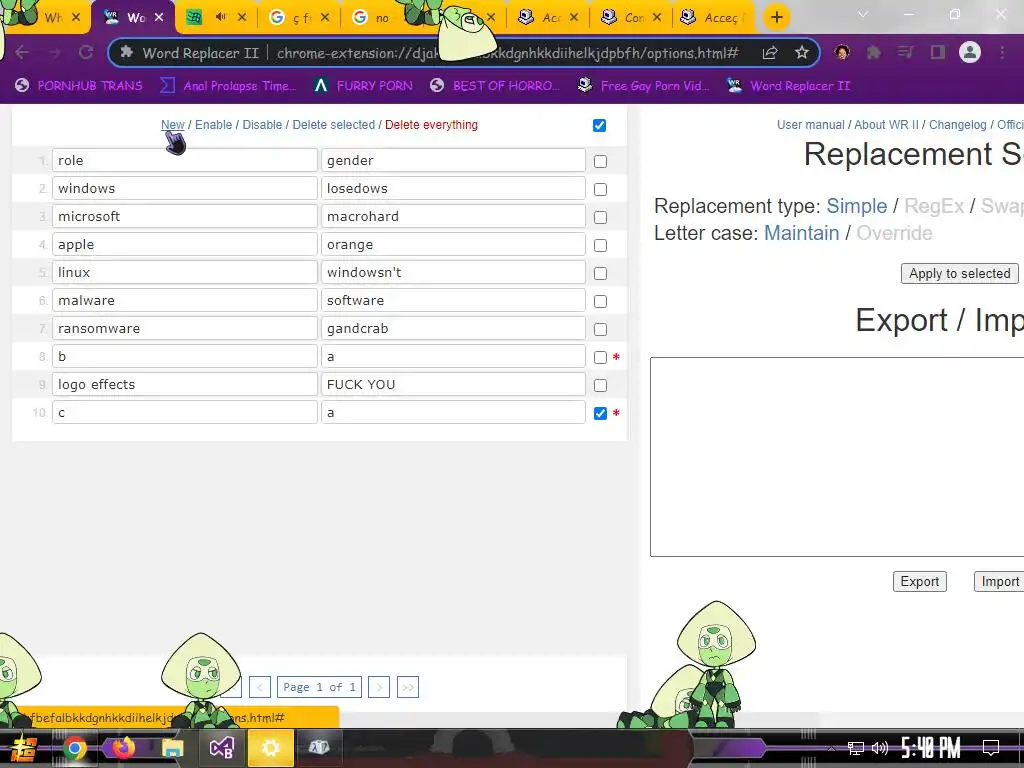Image resolution: width=1024 pixels, height=768 pixels.
Task: Check the box for the logo effects row
Action: (600, 385)
